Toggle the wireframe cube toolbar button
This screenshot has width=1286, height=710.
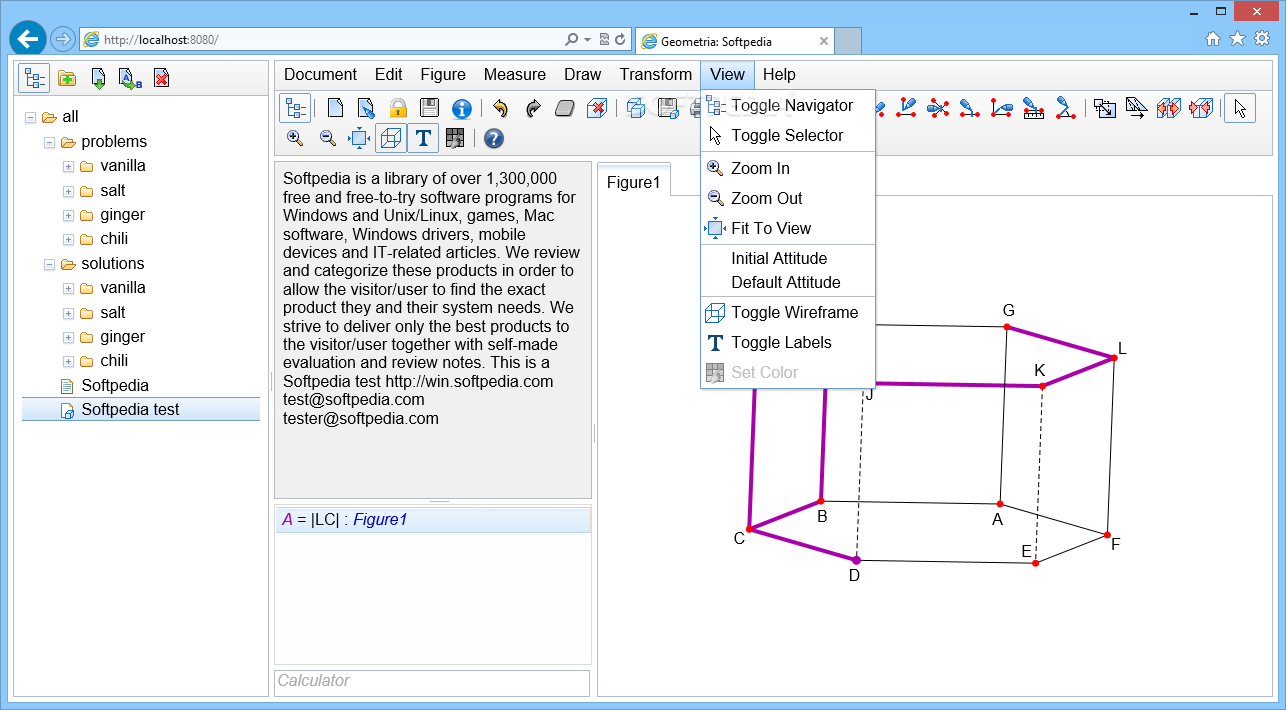click(x=391, y=138)
